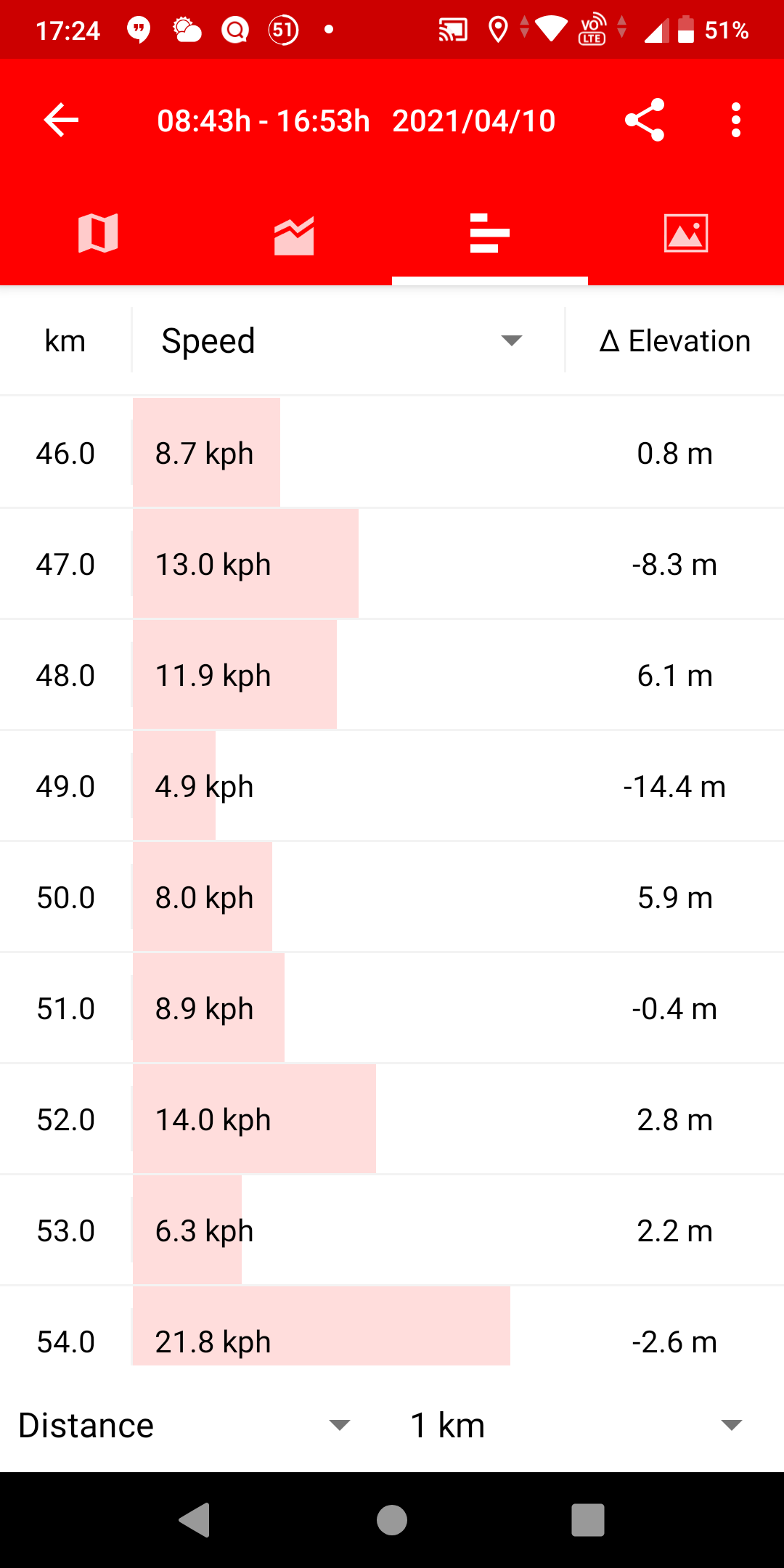Viewport: 784px width, 1568px height.
Task: Tap the 14.0 kph speed bar
Action: [x=254, y=1119]
